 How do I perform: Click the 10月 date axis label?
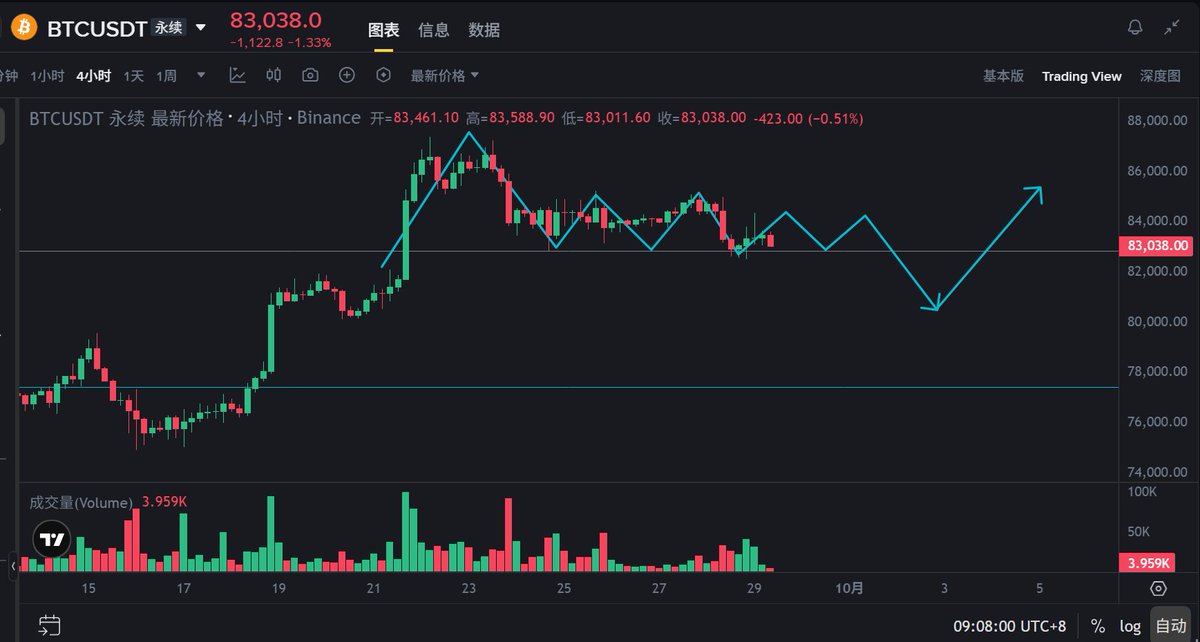[x=850, y=588]
